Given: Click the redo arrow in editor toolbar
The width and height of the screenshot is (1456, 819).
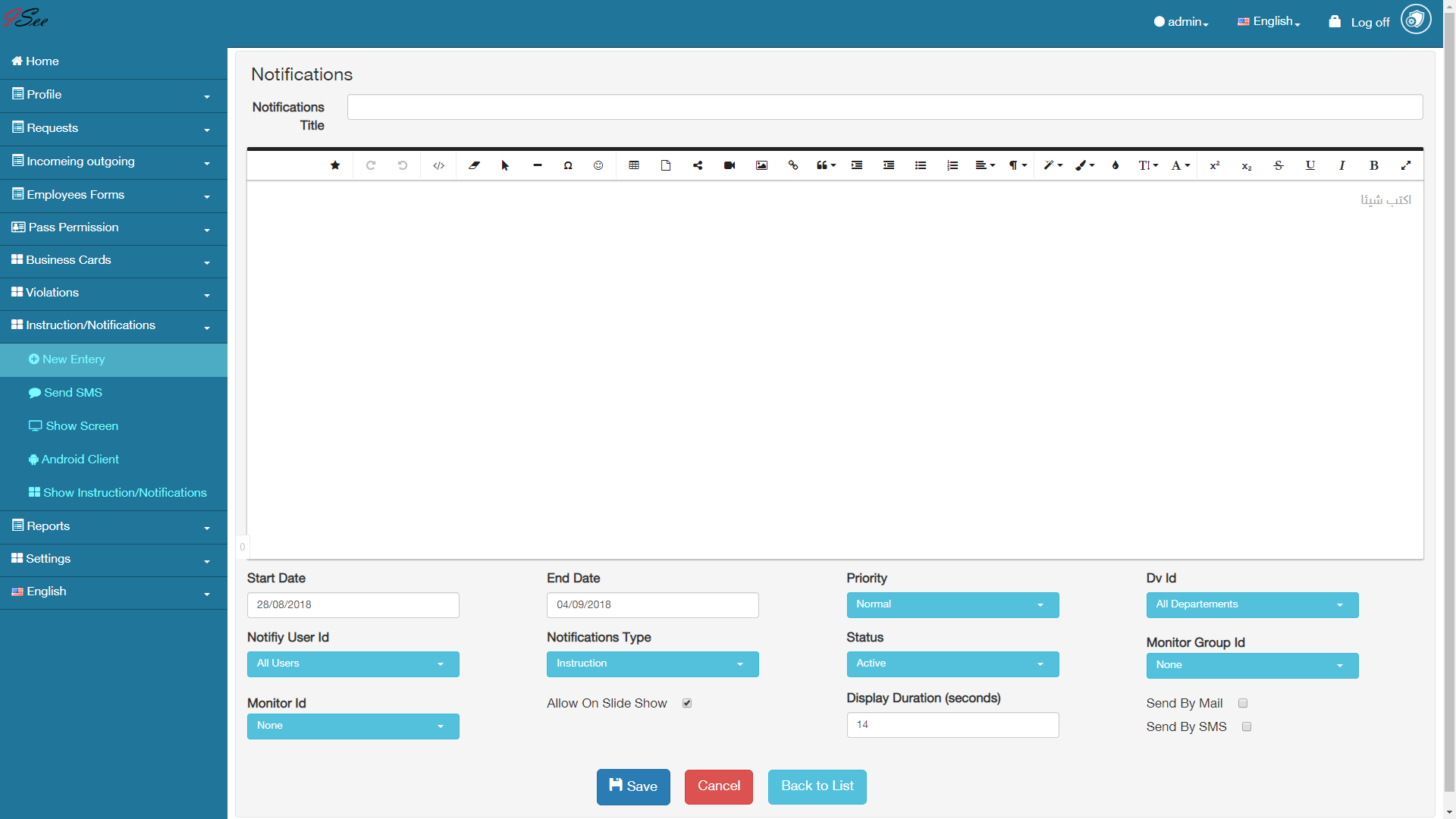Looking at the screenshot, I should tap(371, 165).
